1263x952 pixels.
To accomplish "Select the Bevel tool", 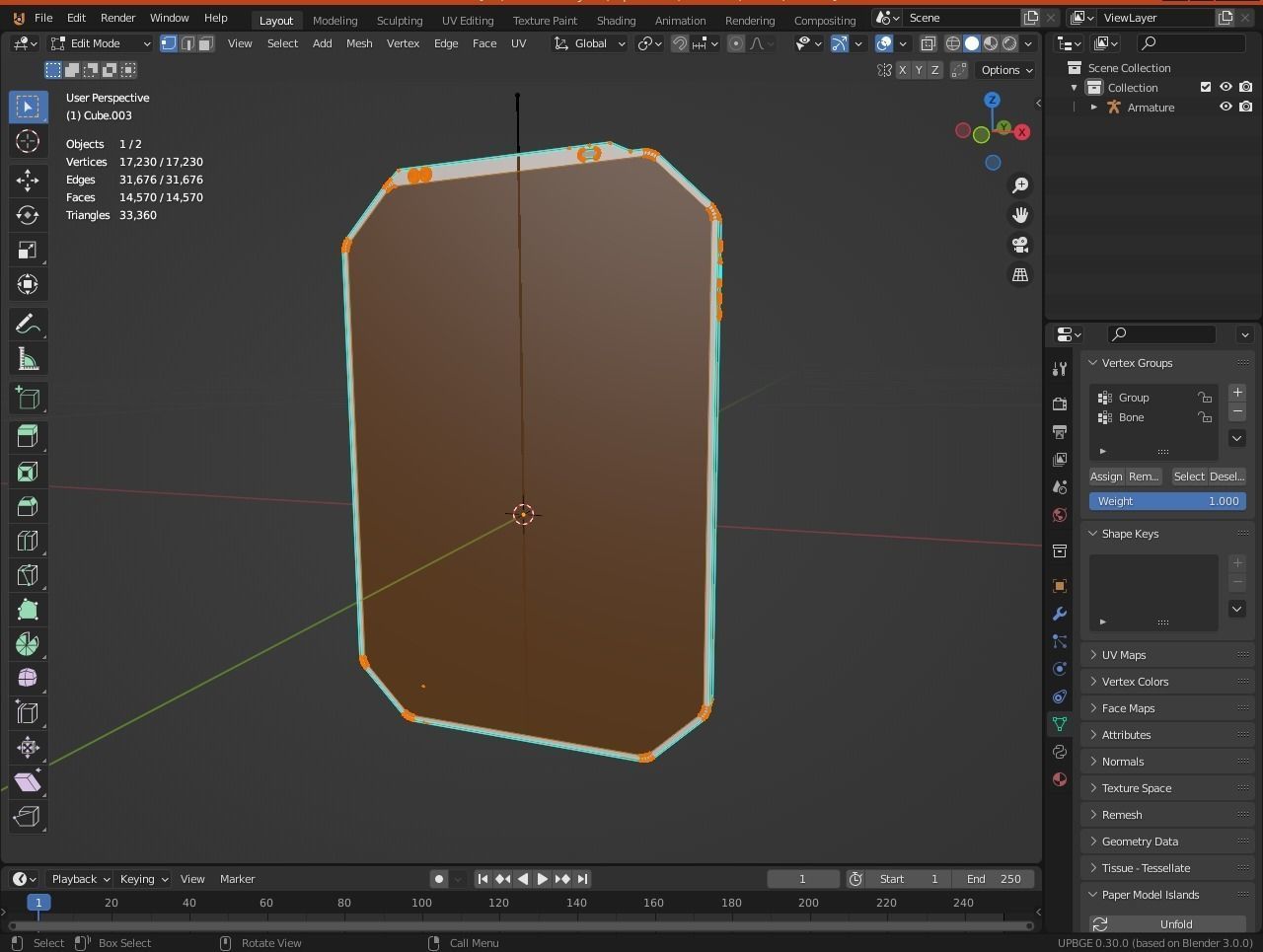I will pos(28,506).
